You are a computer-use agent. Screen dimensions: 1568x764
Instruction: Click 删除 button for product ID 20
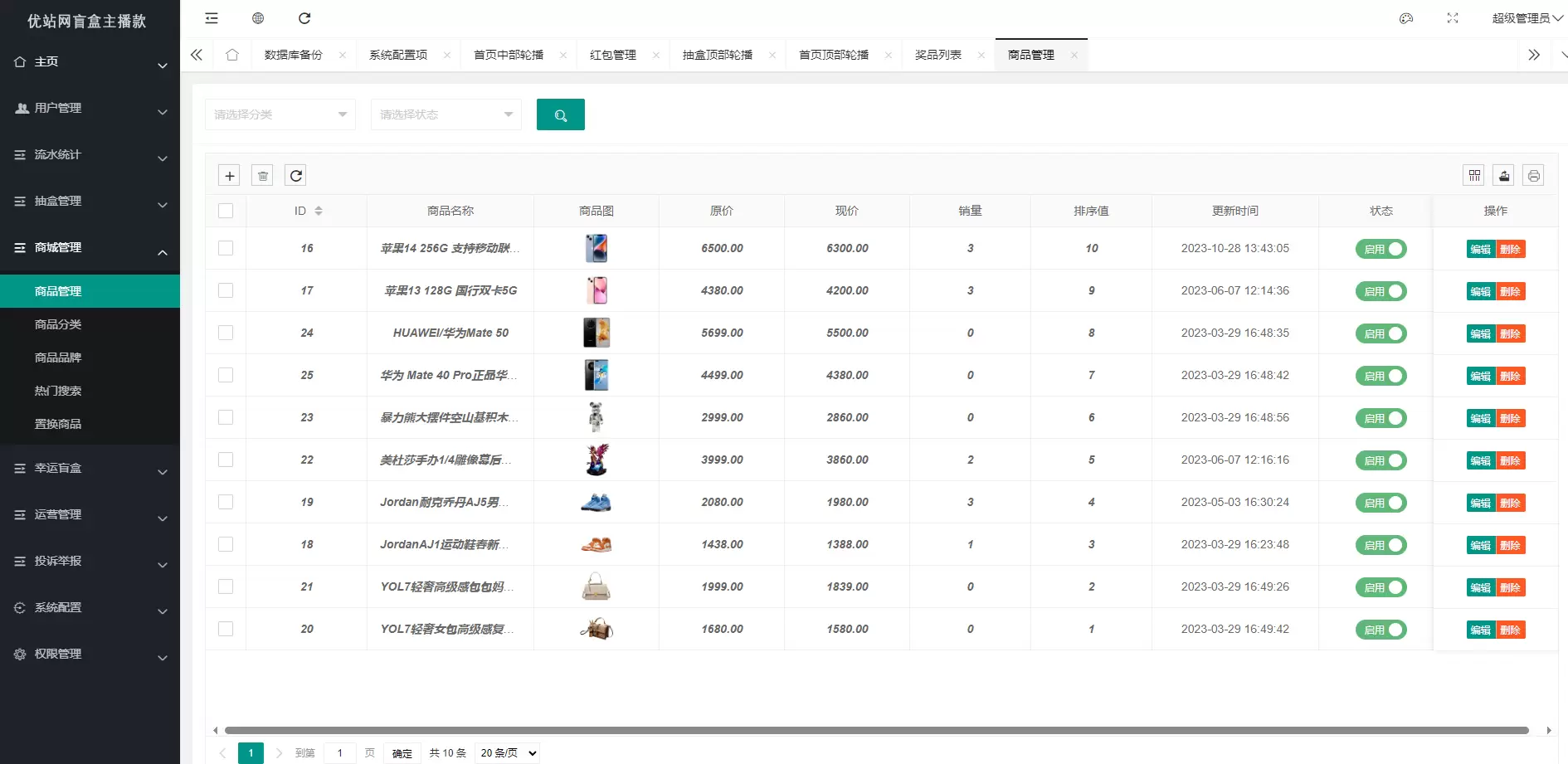pyautogui.click(x=1510, y=630)
